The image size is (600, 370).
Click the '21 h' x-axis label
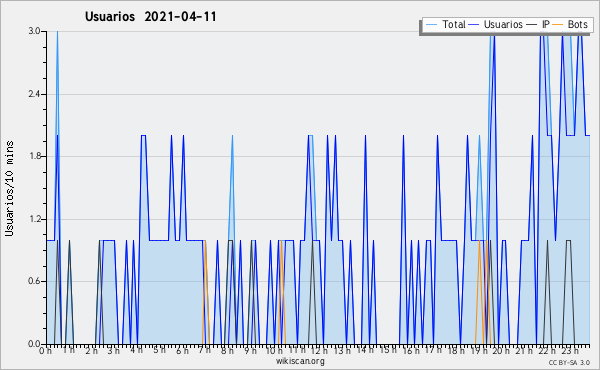pos(524,351)
